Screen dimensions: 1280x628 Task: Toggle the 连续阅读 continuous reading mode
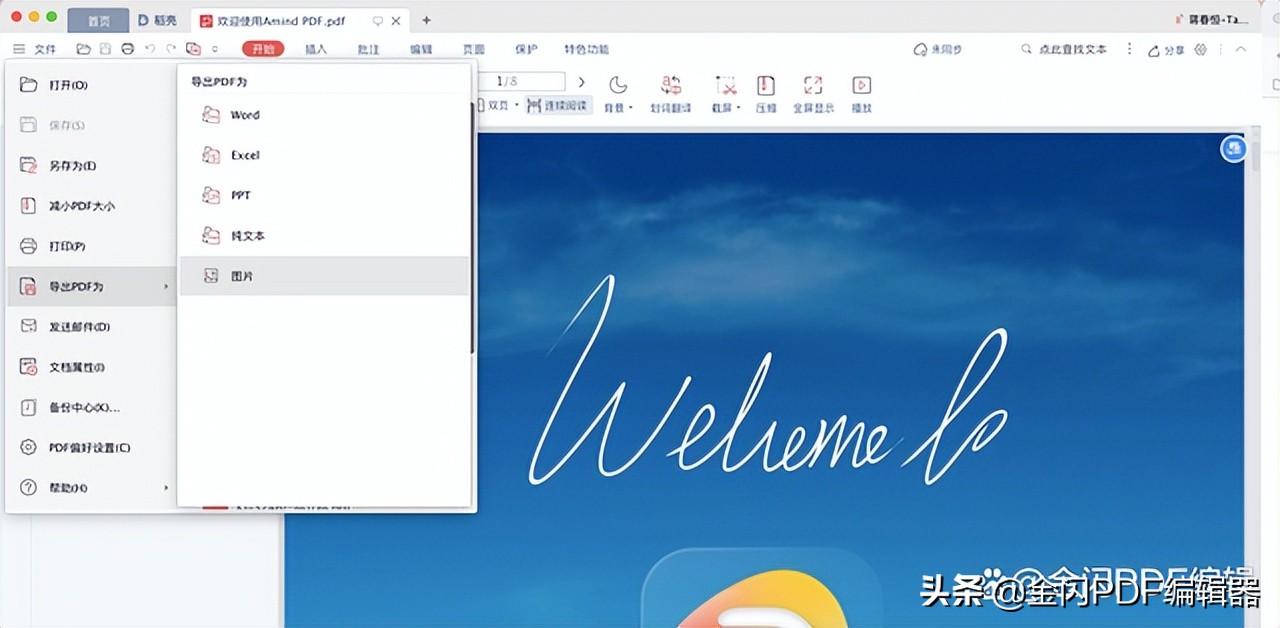click(559, 105)
